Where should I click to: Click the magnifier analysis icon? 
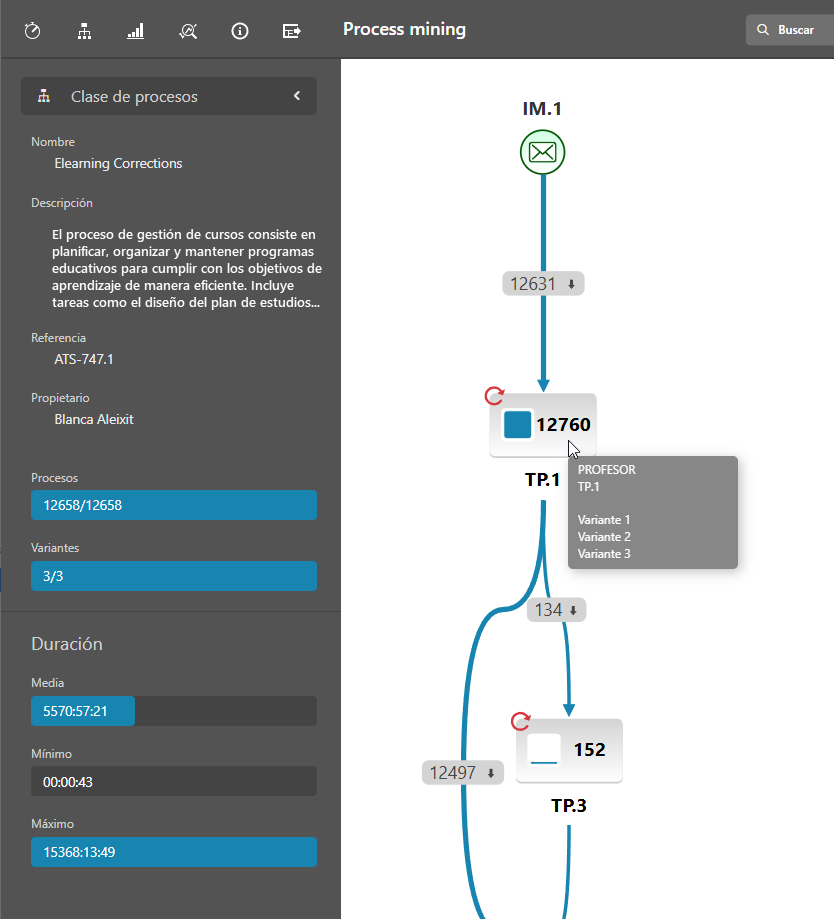pyautogui.click(x=188, y=31)
